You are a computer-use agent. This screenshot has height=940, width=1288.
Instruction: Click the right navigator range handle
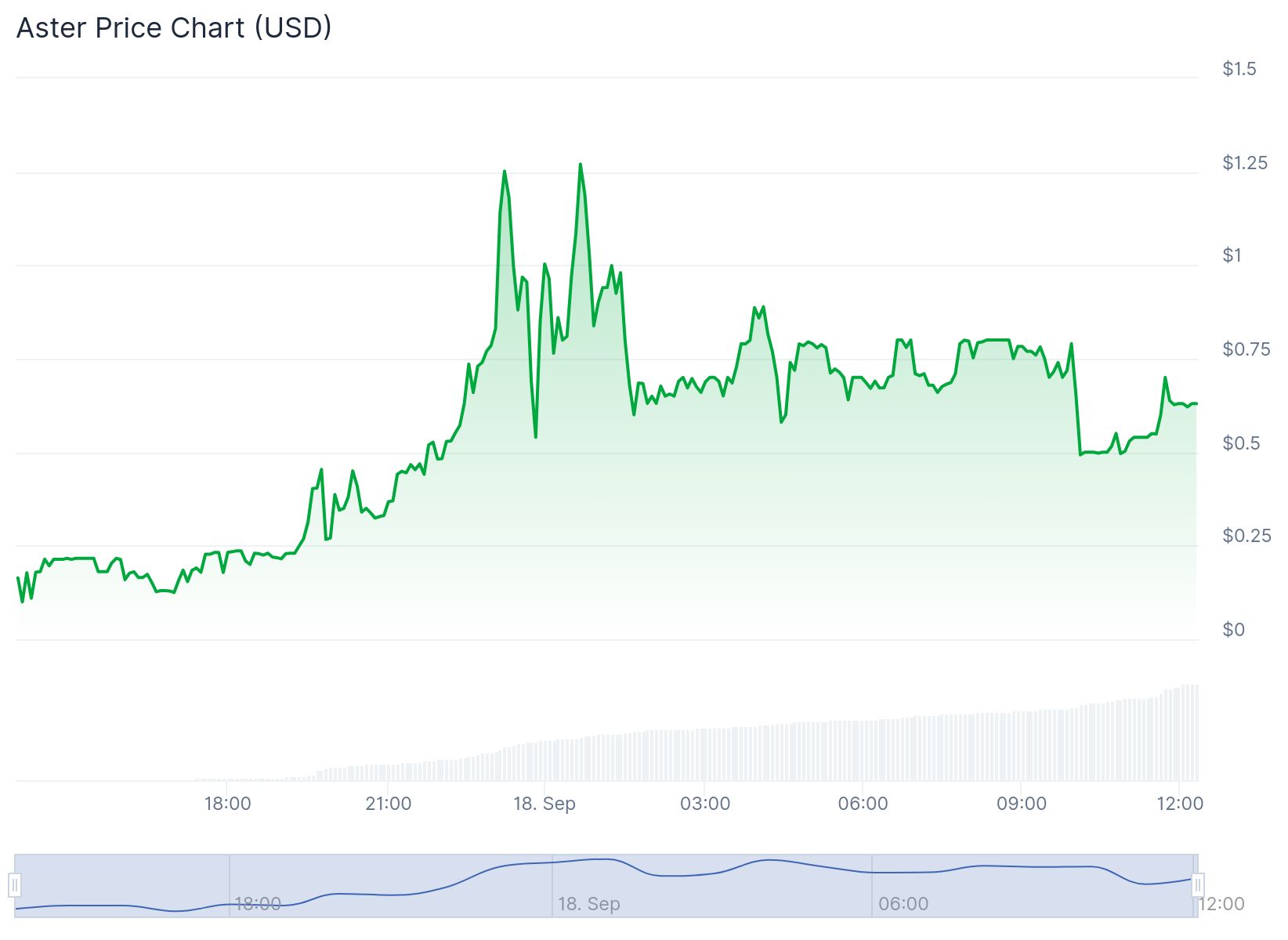click(x=1197, y=886)
